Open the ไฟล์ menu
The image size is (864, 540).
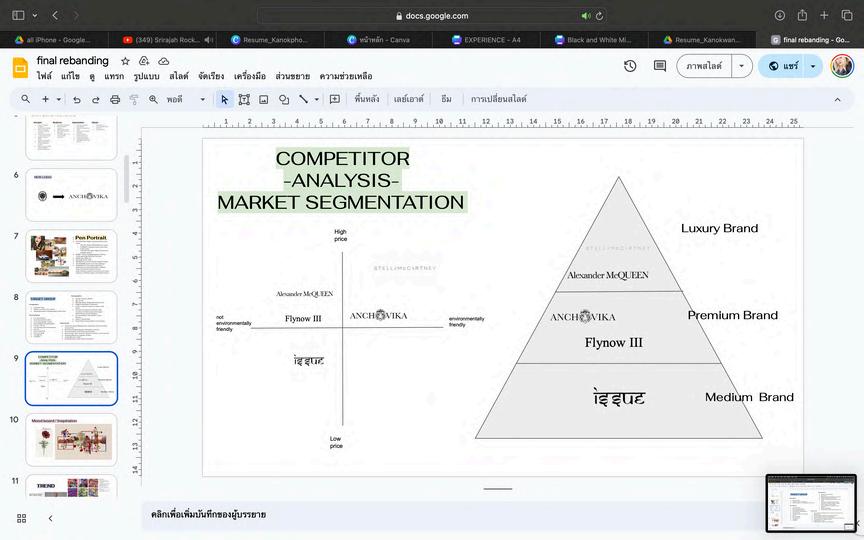(x=44, y=76)
